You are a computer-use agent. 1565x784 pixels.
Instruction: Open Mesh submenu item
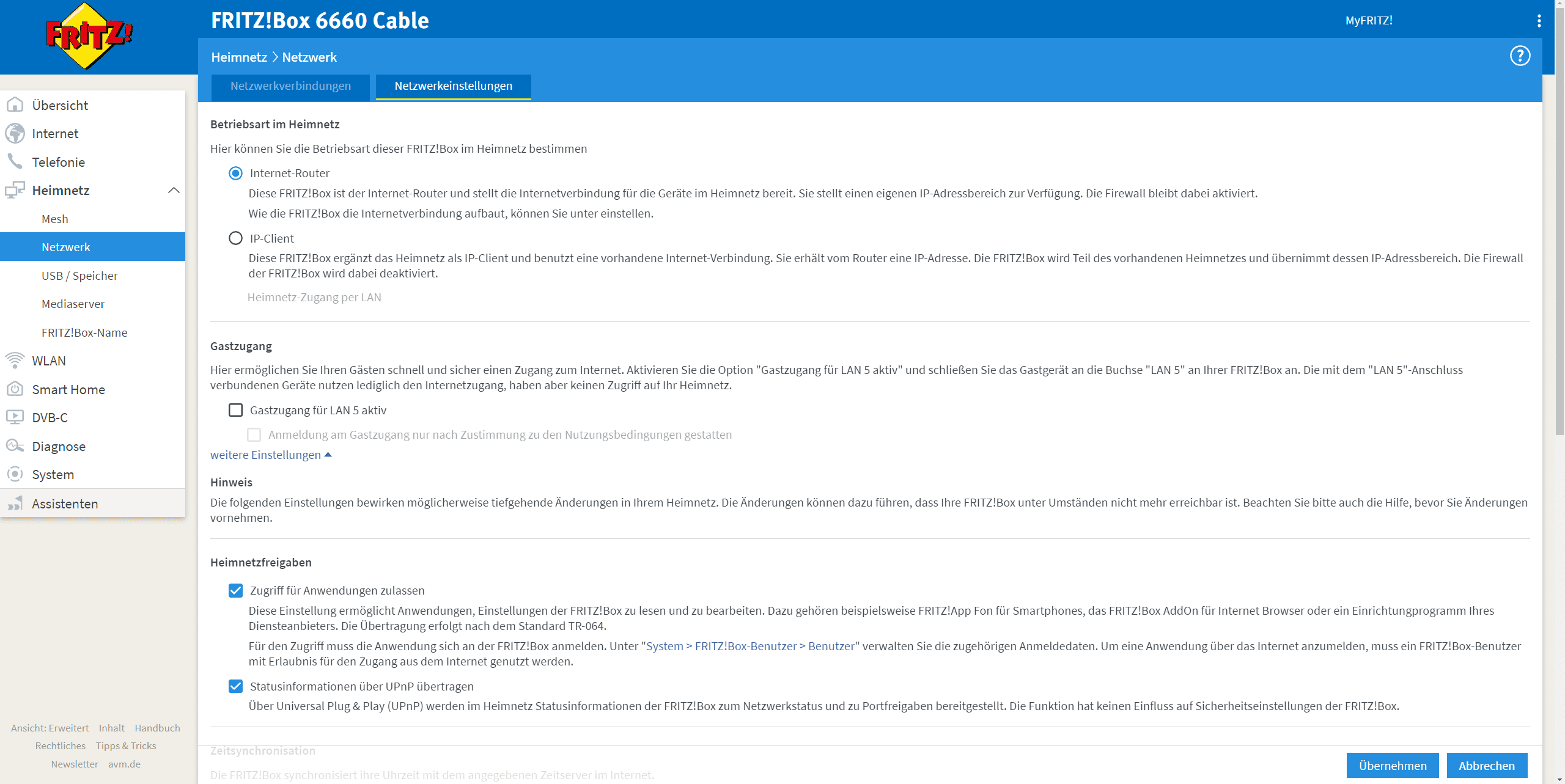pyautogui.click(x=92, y=219)
